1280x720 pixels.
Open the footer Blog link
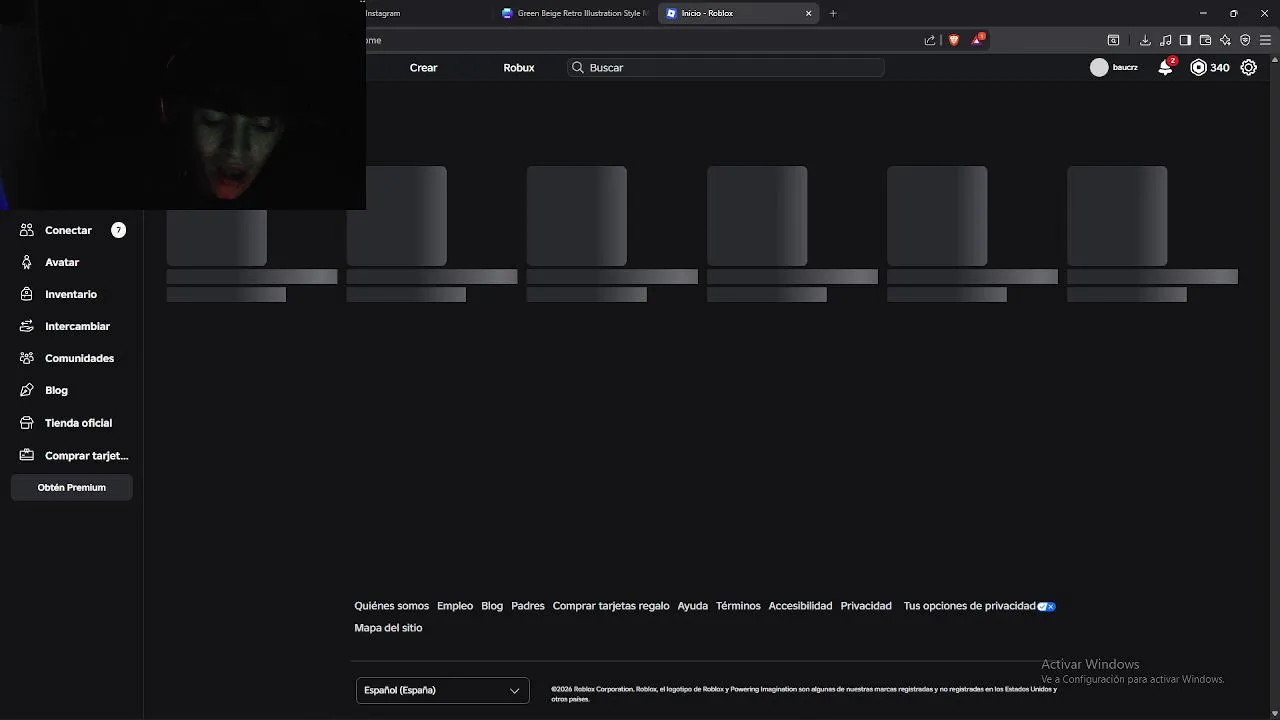click(492, 606)
